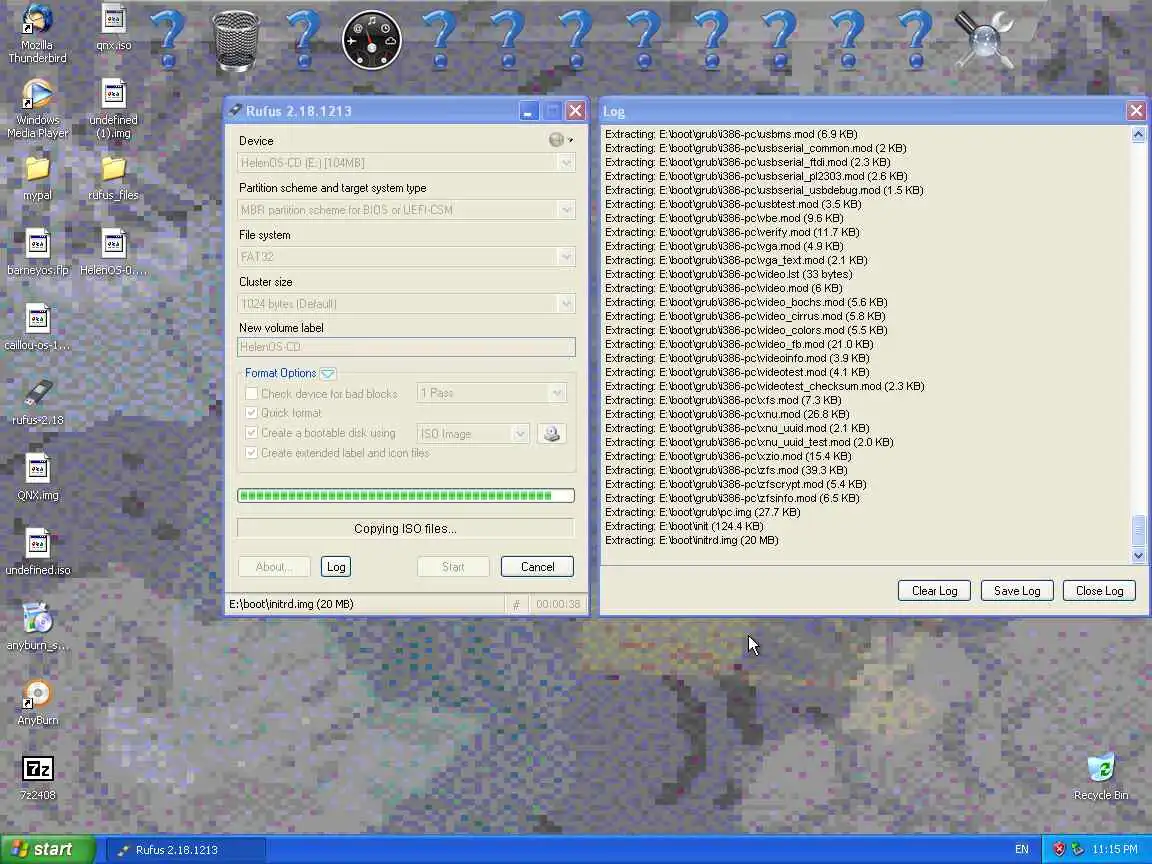Viewport: 1152px width, 864px height.
Task: Click the 'Copying ISO files...' status text
Action: pyautogui.click(x=405, y=528)
